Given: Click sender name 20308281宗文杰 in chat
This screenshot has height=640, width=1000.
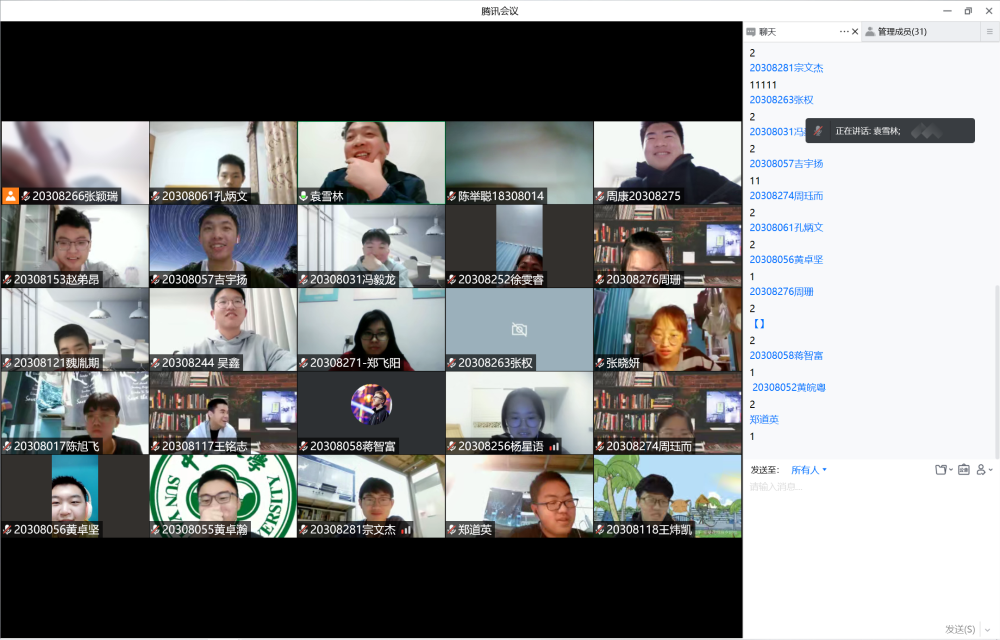Looking at the screenshot, I should click(x=786, y=68).
